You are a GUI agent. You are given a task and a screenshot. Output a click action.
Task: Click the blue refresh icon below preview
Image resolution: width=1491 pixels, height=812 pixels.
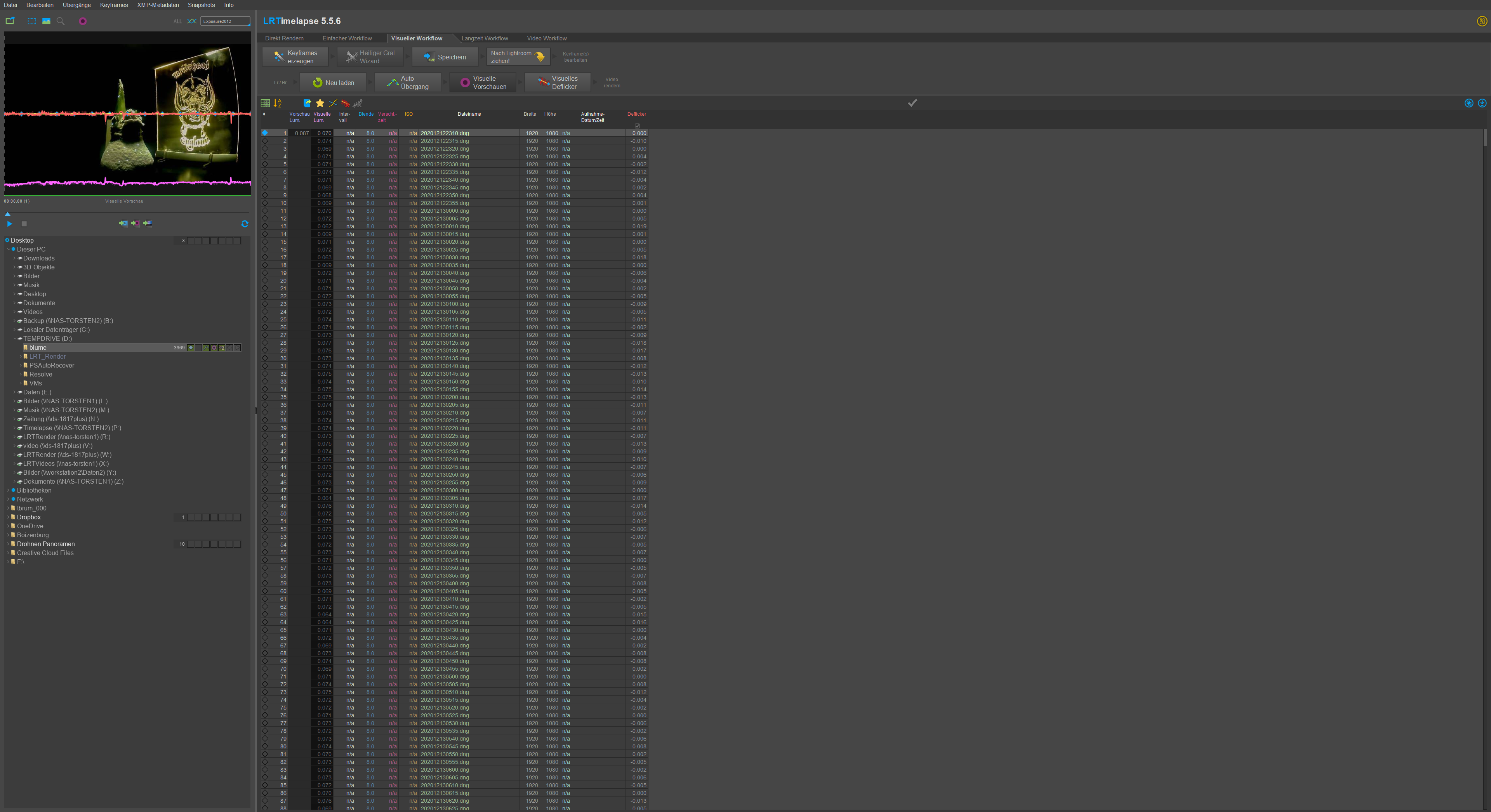[245, 224]
